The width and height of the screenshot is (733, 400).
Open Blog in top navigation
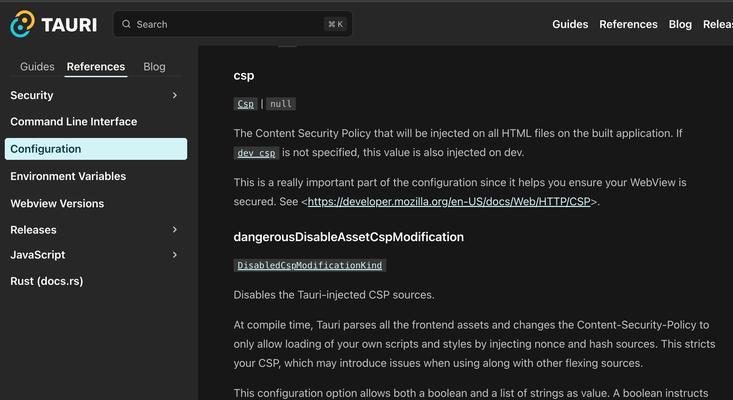click(680, 24)
